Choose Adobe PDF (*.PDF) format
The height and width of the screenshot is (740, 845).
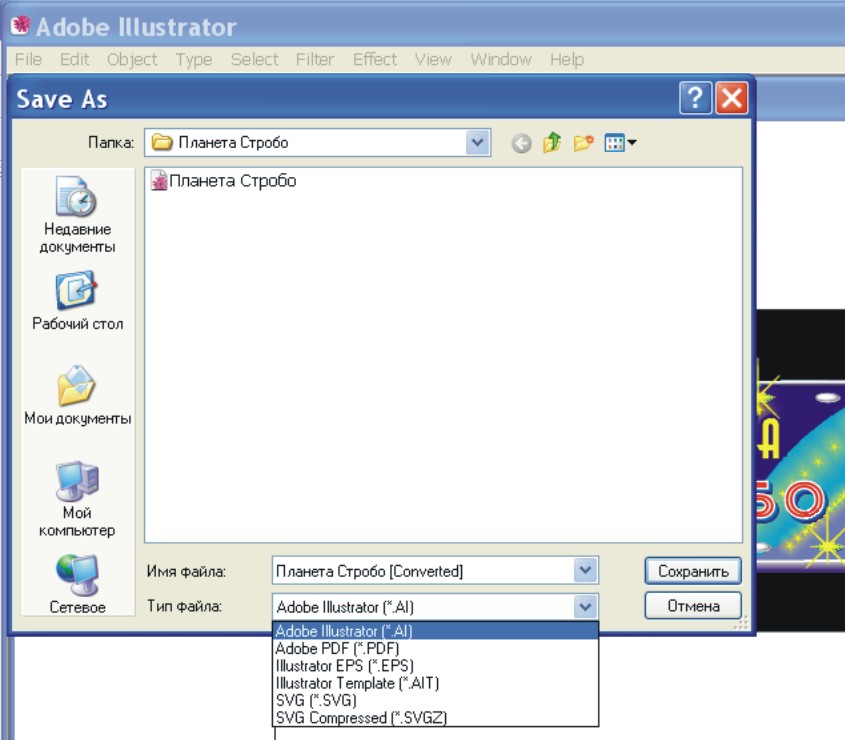pyautogui.click(x=435, y=648)
